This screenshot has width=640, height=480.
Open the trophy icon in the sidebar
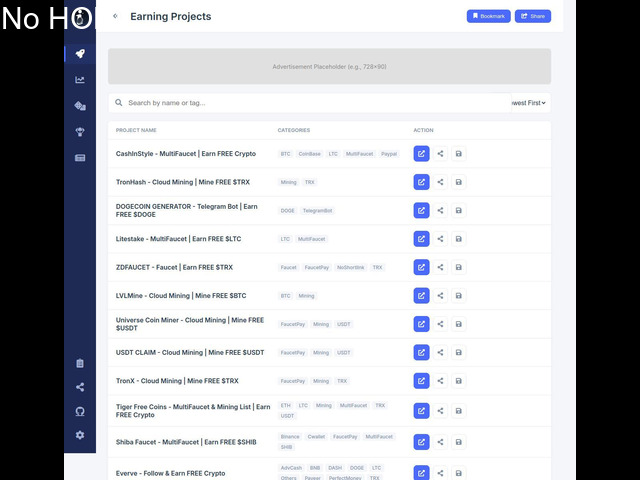tap(80, 132)
